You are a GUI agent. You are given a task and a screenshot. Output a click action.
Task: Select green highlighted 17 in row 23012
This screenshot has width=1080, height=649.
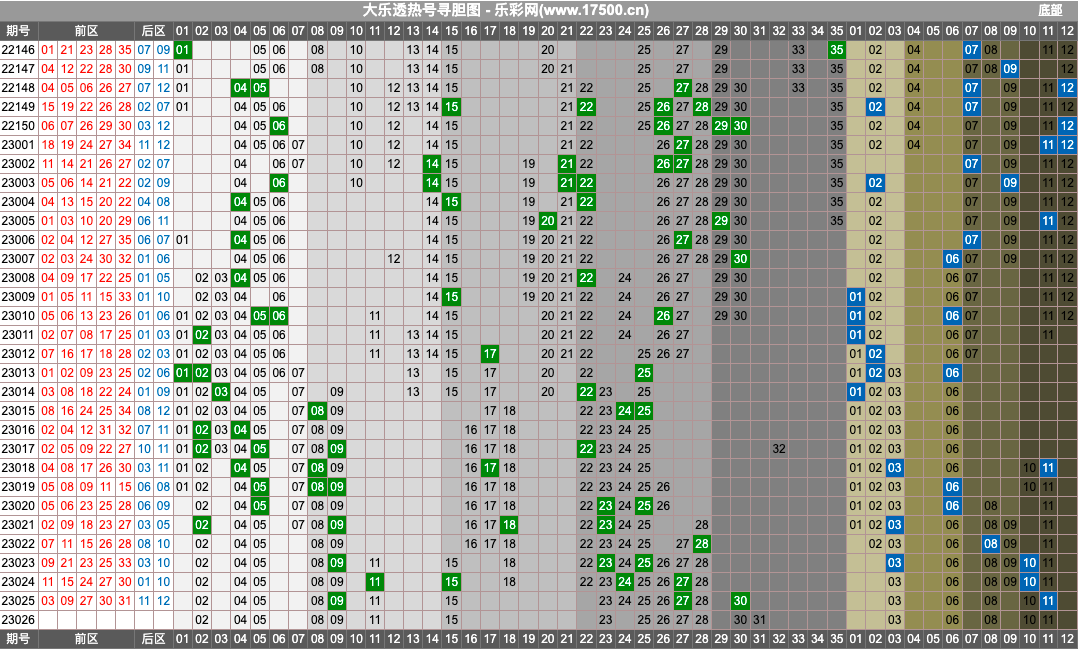(x=490, y=353)
